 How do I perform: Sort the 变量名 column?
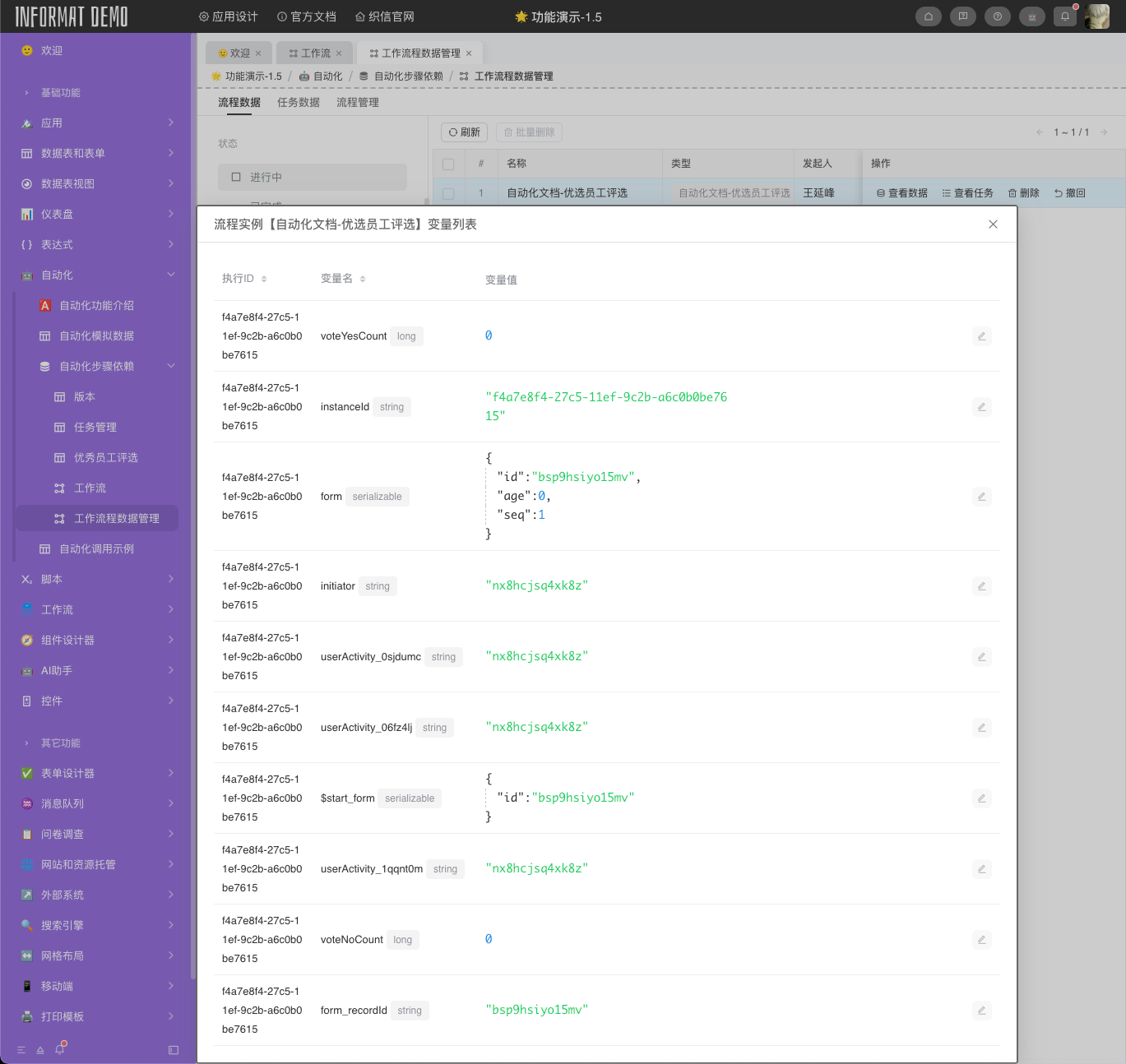(x=363, y=279)
